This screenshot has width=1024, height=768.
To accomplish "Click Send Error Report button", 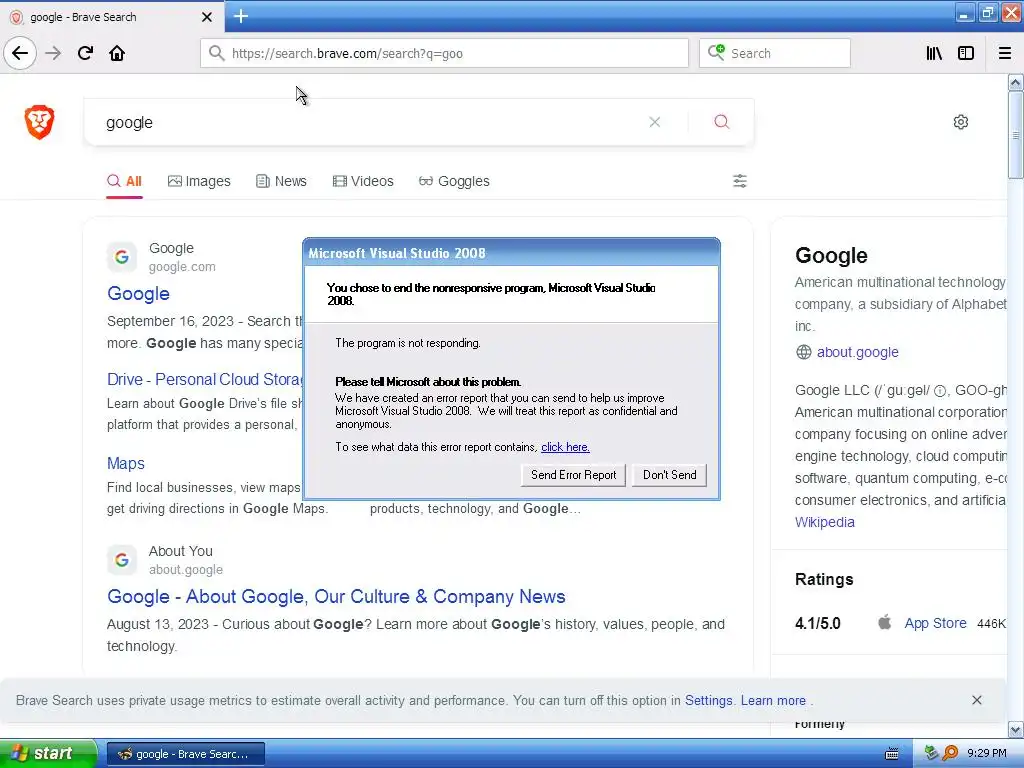I will pos(573,475).
